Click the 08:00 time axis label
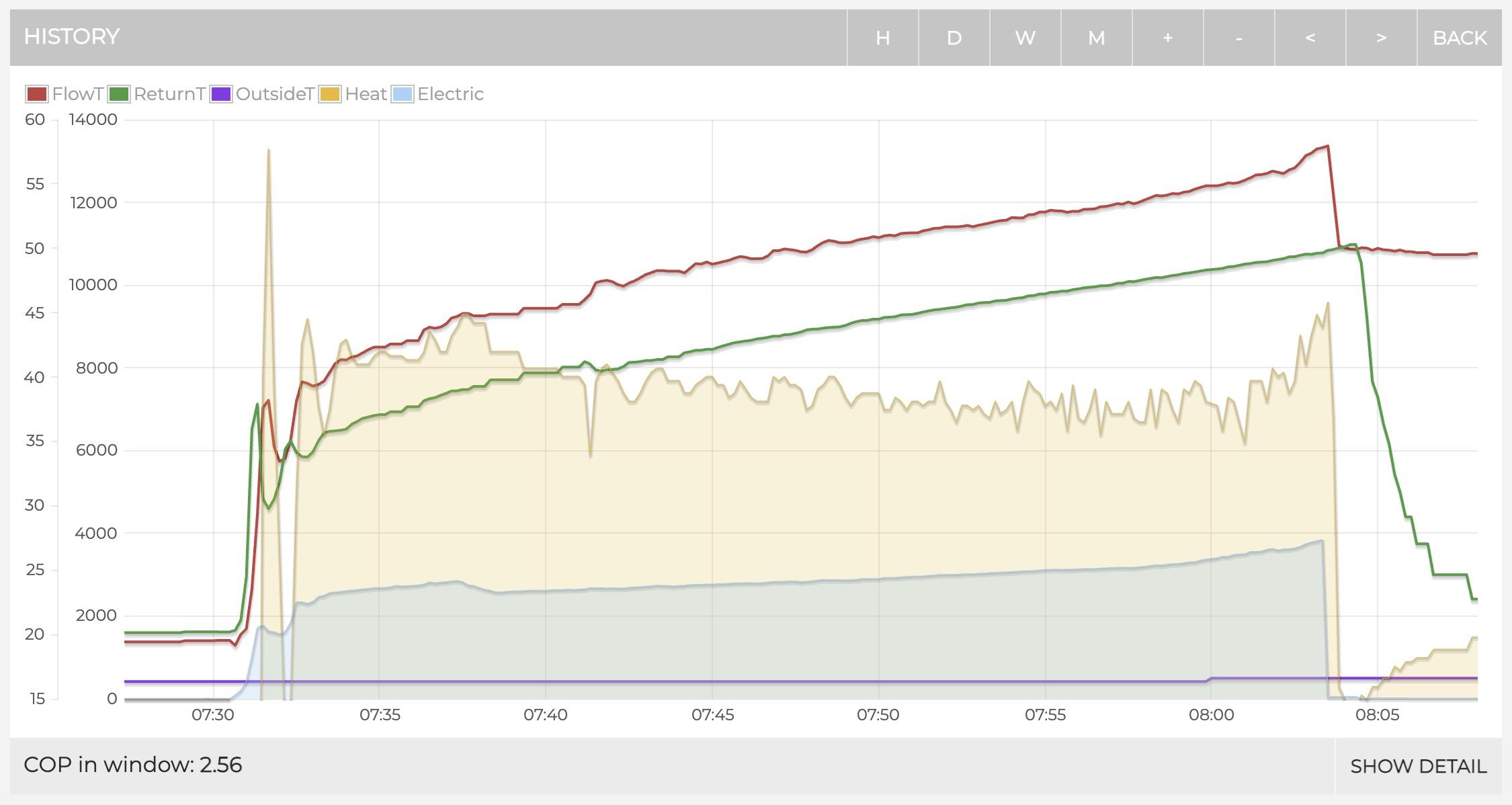Image resolution: width=1512 pixels, height=805 pixels. (1211, 715)
